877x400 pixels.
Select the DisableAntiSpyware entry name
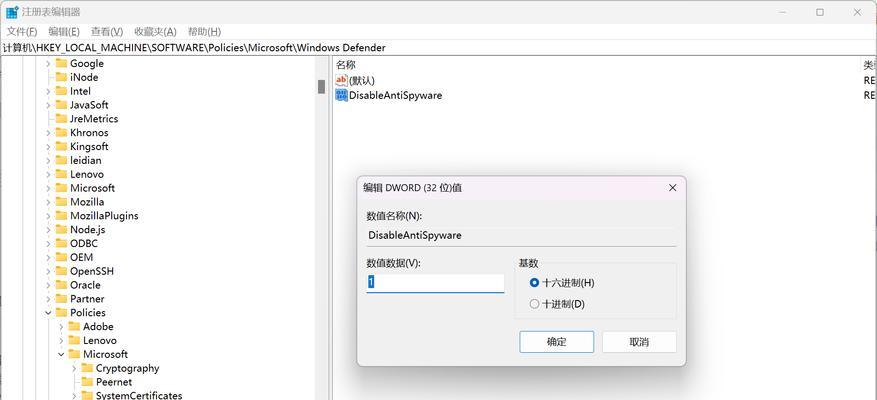click(395, 96)
